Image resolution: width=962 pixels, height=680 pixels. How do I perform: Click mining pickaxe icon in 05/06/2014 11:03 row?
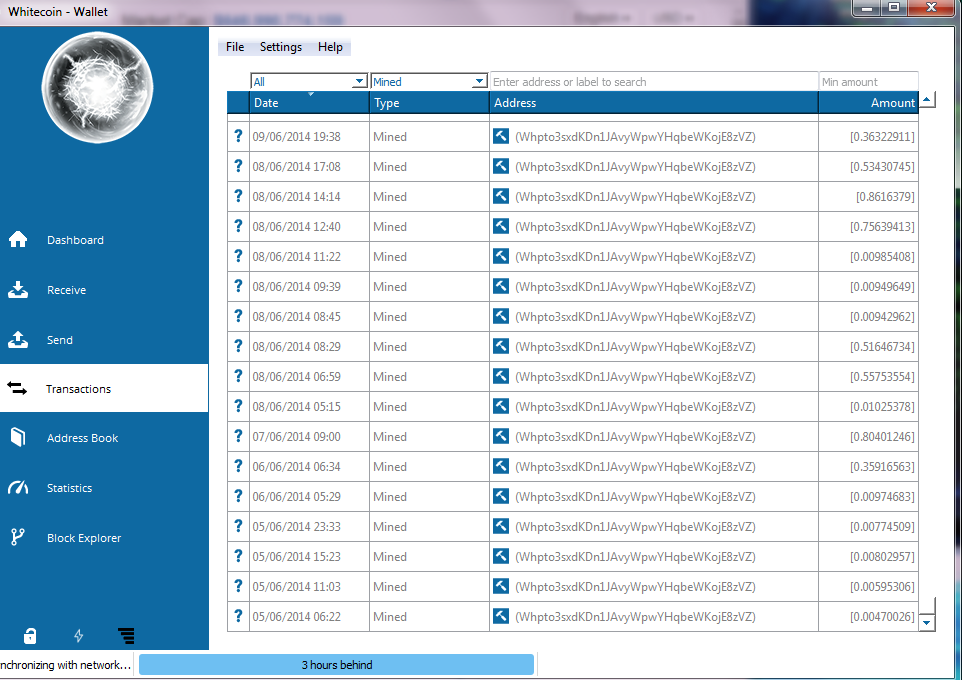501,586
